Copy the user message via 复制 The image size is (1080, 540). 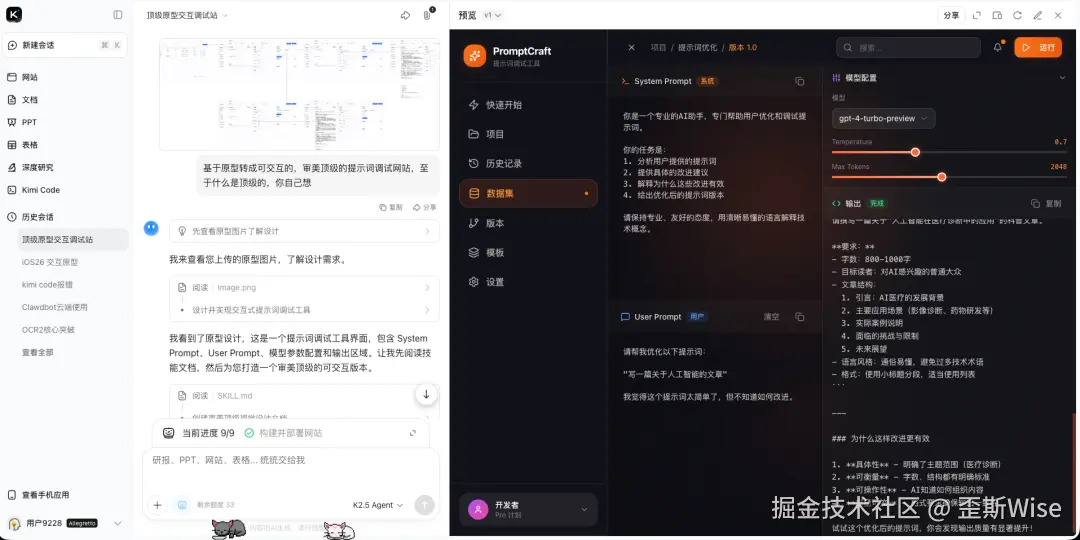pyautogui.click(x=391, y=207)
